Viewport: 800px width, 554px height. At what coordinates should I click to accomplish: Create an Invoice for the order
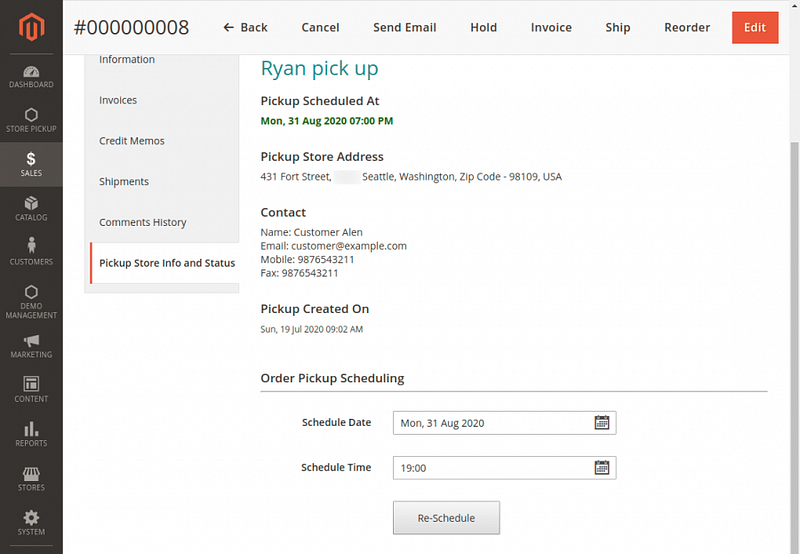tap(551, 28)
